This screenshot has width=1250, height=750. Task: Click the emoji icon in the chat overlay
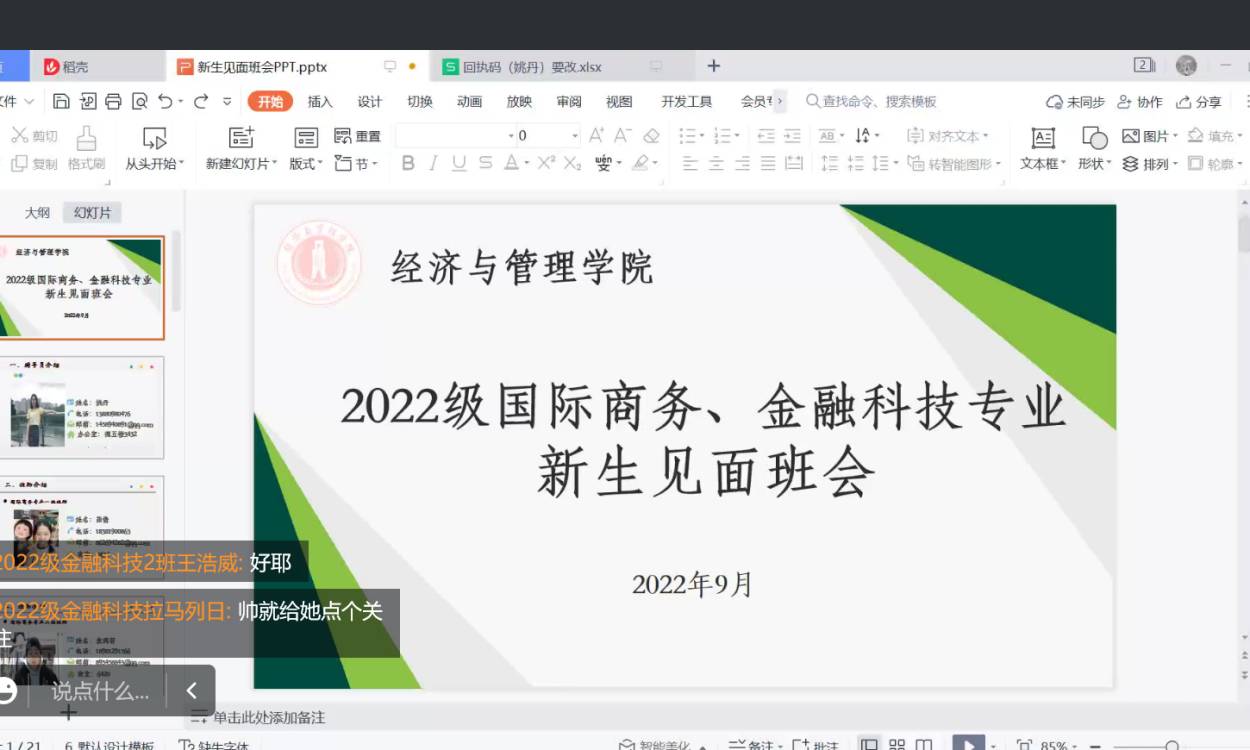[6, 690]
